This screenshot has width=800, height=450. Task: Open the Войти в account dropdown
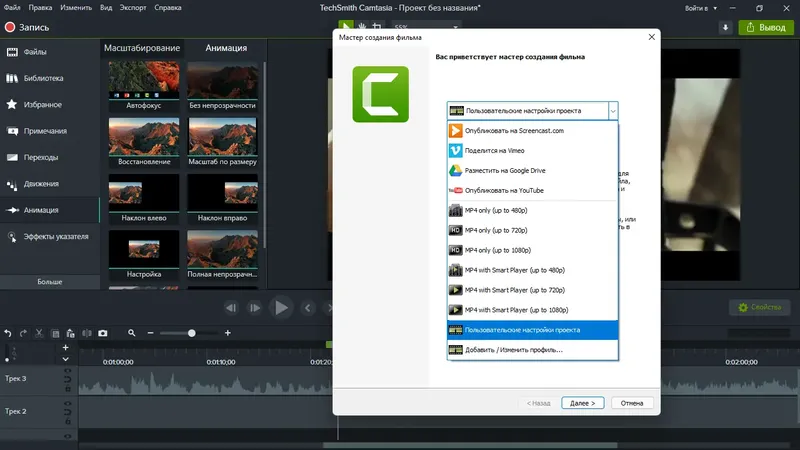[x=701, y=8]
